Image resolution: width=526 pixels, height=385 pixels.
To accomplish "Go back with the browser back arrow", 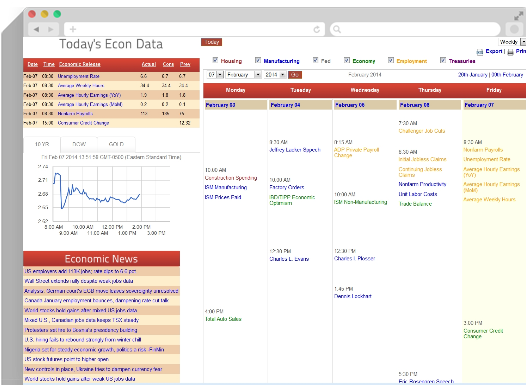I will click(x=37, y=29).
